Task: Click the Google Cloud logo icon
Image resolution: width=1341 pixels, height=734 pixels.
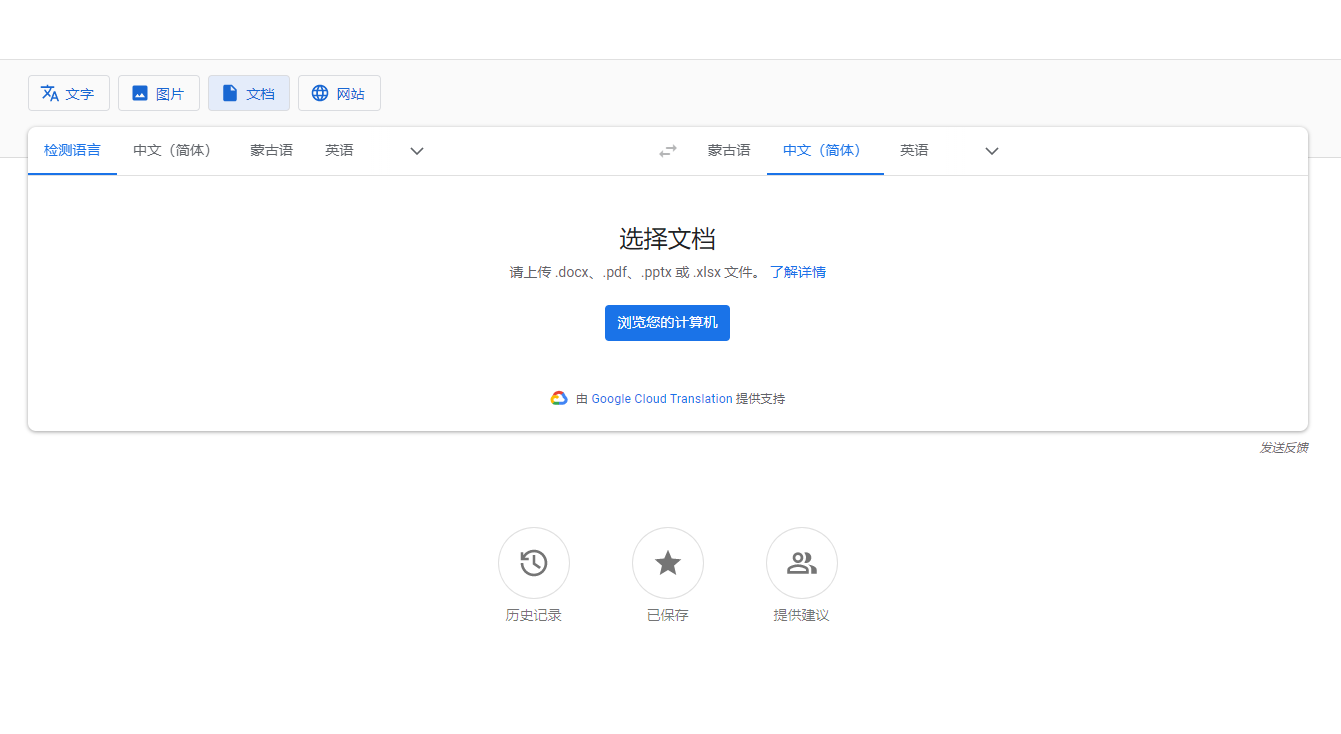Action: click(x=559, y=398)
